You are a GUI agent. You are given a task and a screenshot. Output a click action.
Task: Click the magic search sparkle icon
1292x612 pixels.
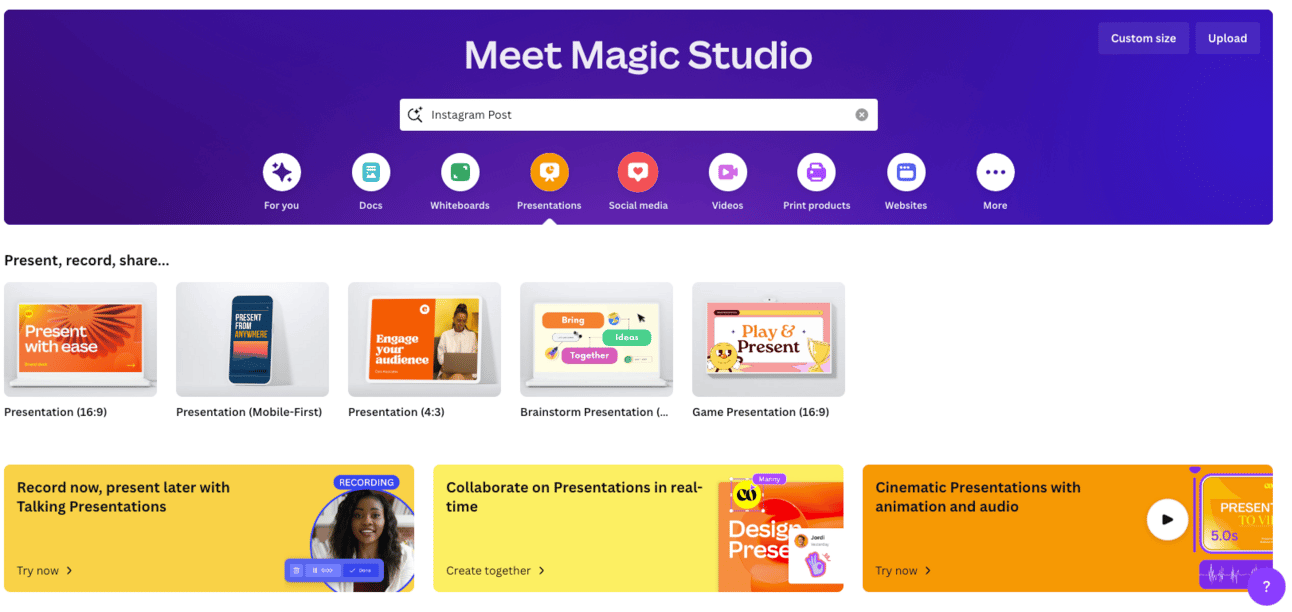[x=416, y=114]
